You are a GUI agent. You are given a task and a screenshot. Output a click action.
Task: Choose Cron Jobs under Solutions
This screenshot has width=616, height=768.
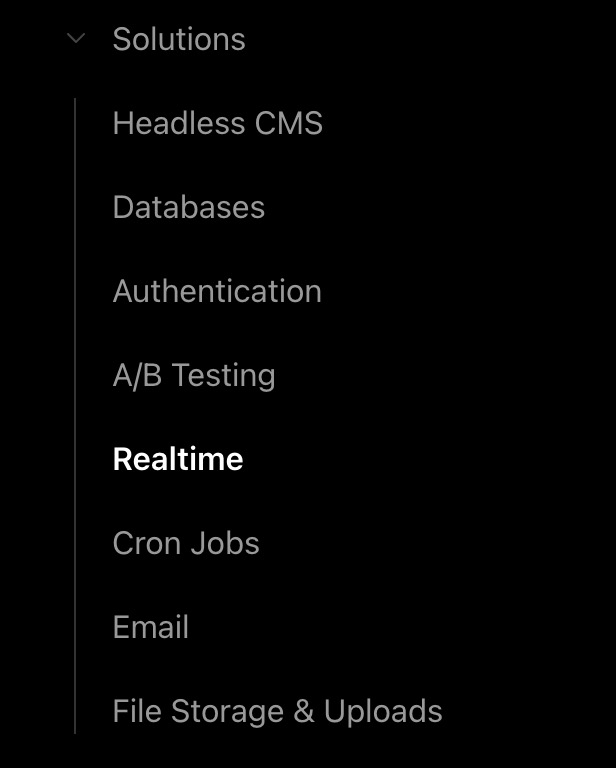point(186,543)
